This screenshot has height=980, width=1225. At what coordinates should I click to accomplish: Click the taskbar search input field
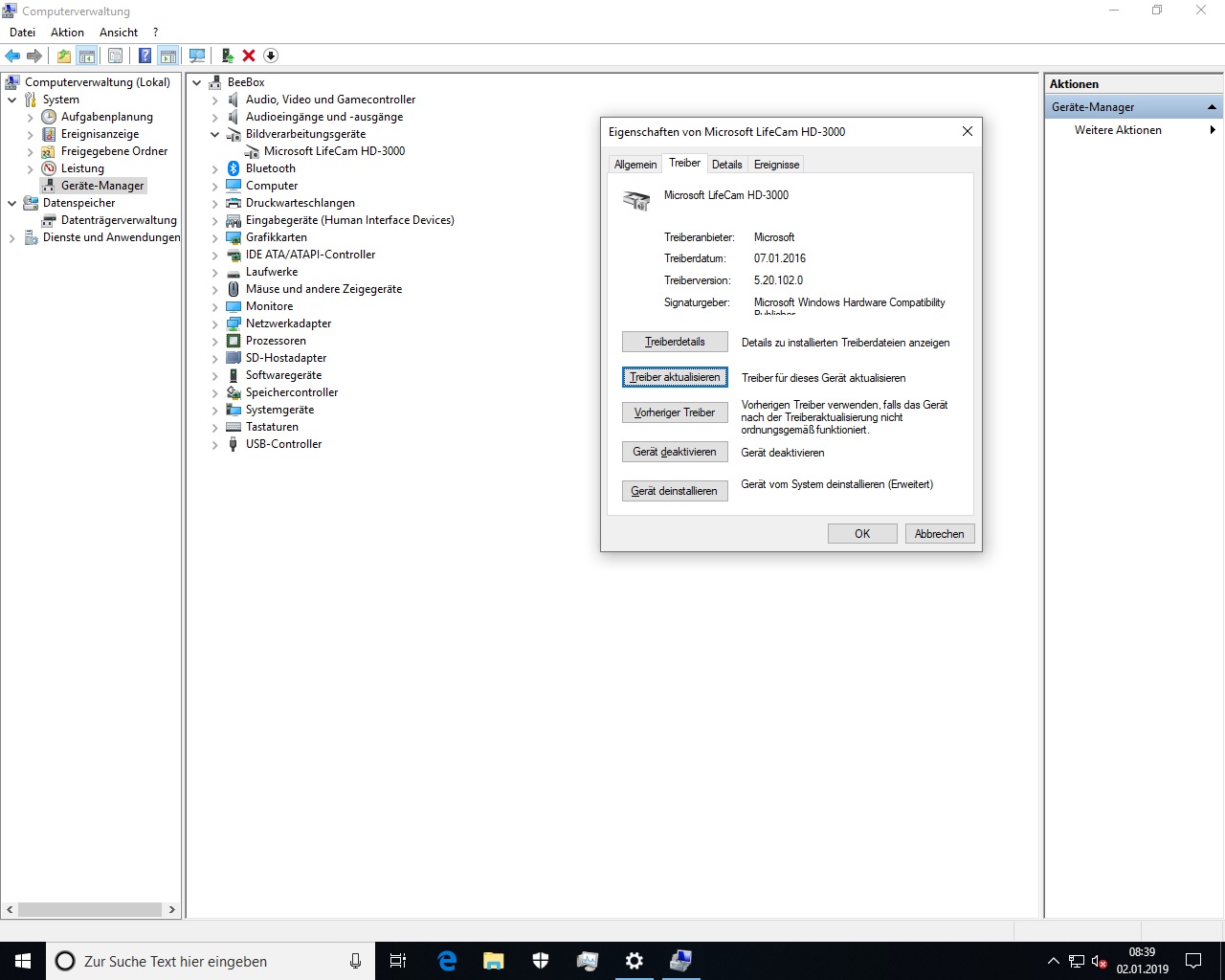[211, 961]
